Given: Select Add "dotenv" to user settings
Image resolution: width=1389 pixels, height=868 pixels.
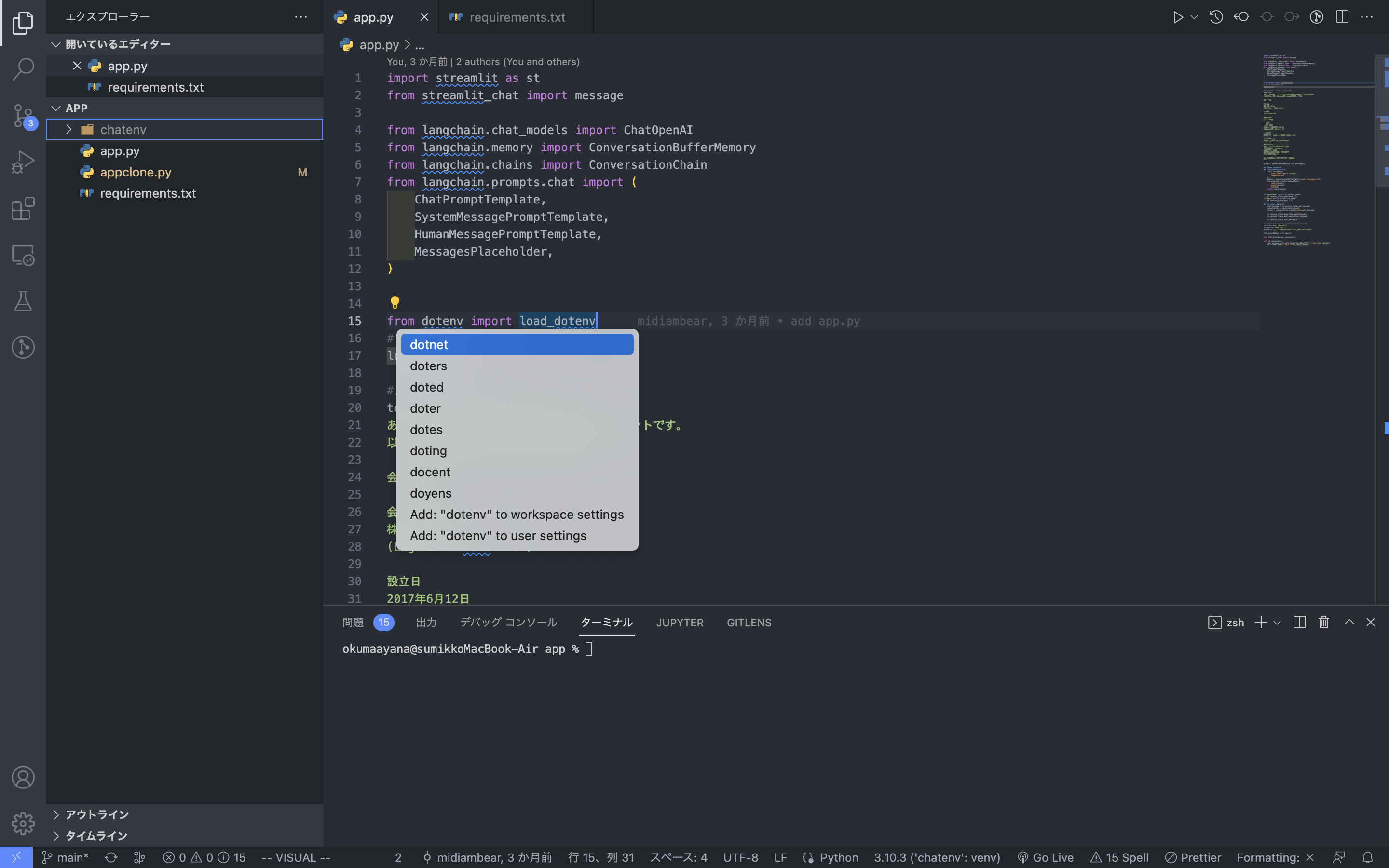Looking at the screenshot, I should pos(498,535).
